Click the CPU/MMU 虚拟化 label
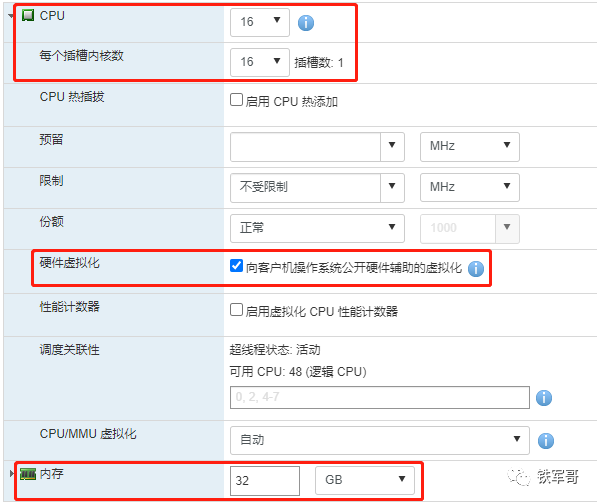 [x=88, y=434]
